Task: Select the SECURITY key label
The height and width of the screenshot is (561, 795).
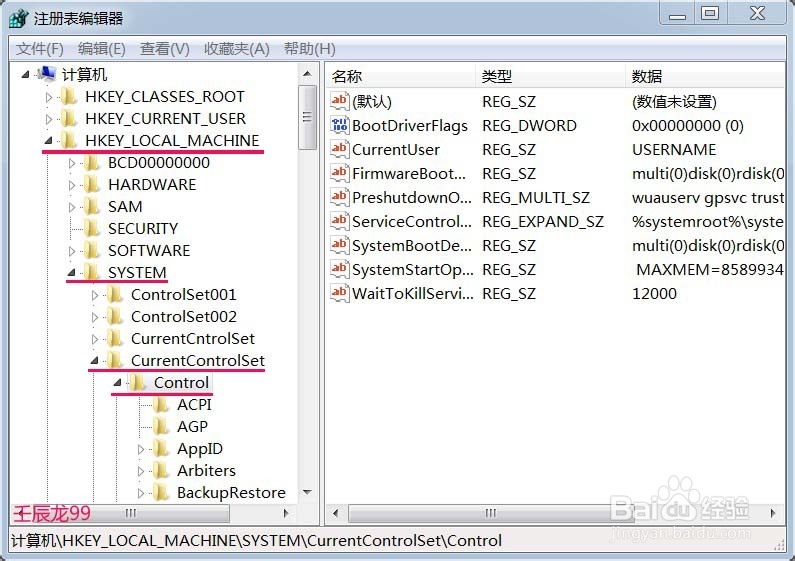Action: pyautogui.click(x=143, y=229)
